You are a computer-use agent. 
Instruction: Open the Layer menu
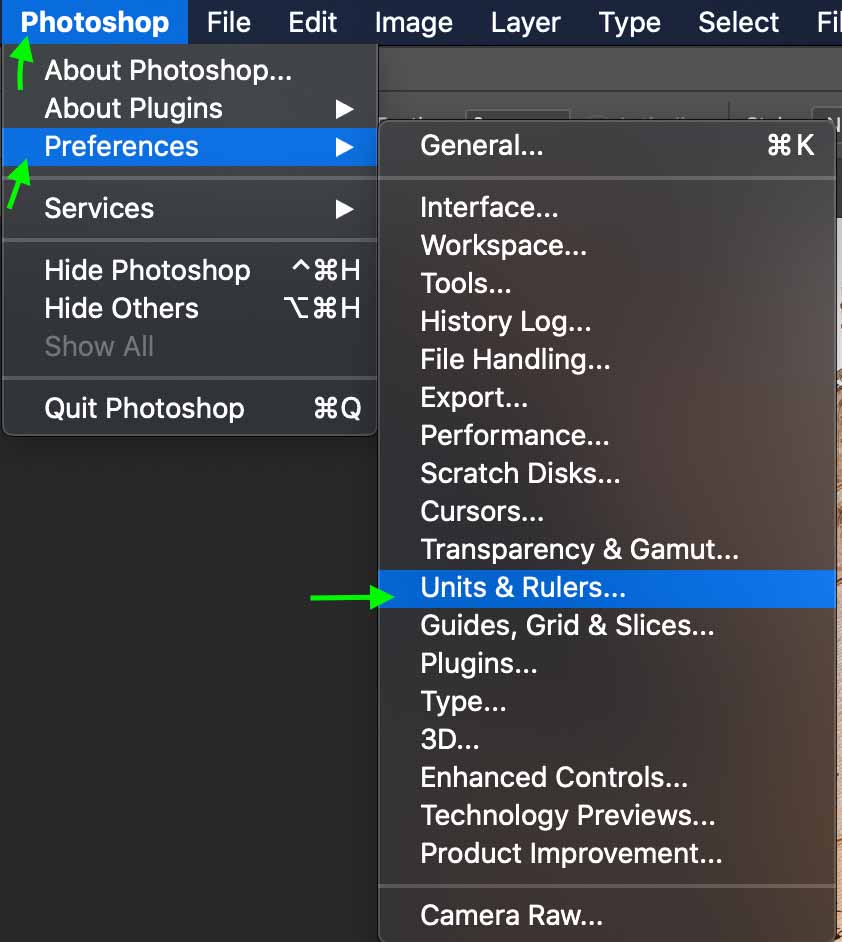tap(525, 23)
